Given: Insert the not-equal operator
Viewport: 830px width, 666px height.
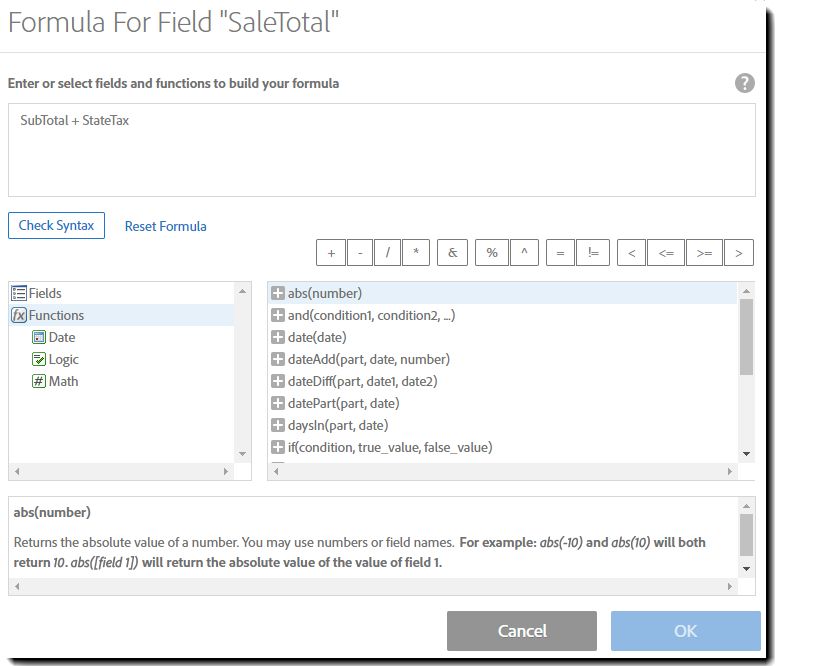Looking at the screenshot, I should pos(593,253).
